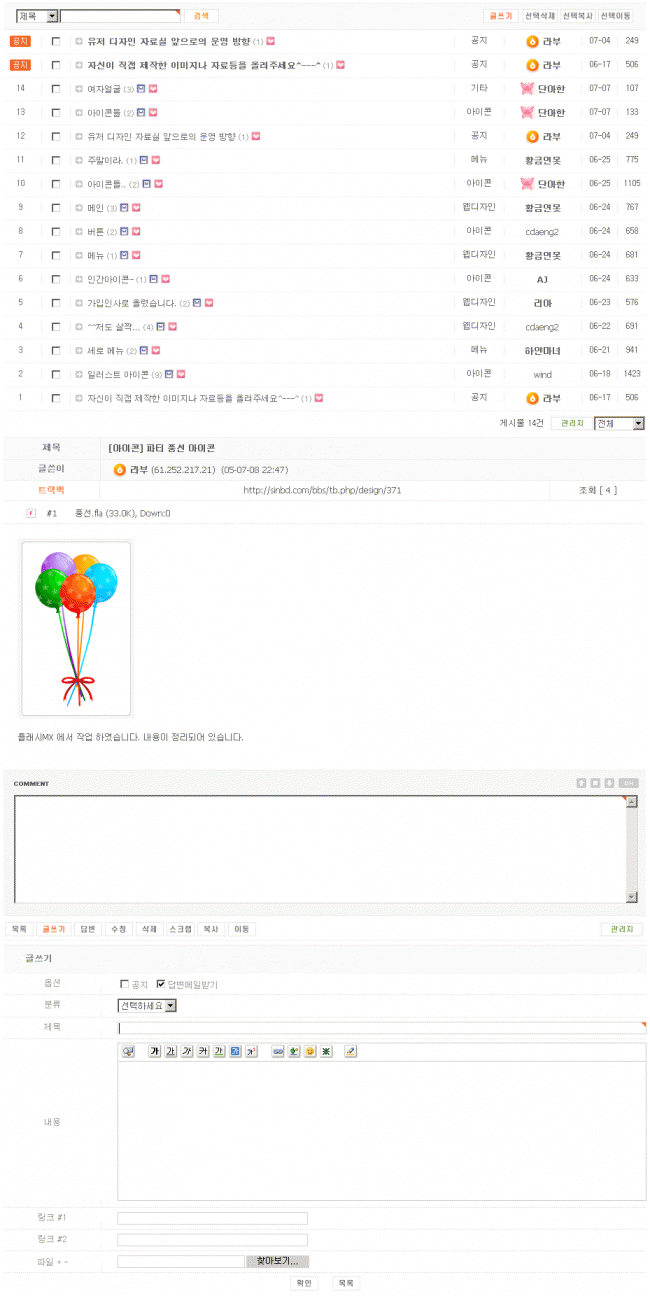Click the comment box vertical scrollbar
This screenshot has height=1296, width=650.
pos(631,850)
